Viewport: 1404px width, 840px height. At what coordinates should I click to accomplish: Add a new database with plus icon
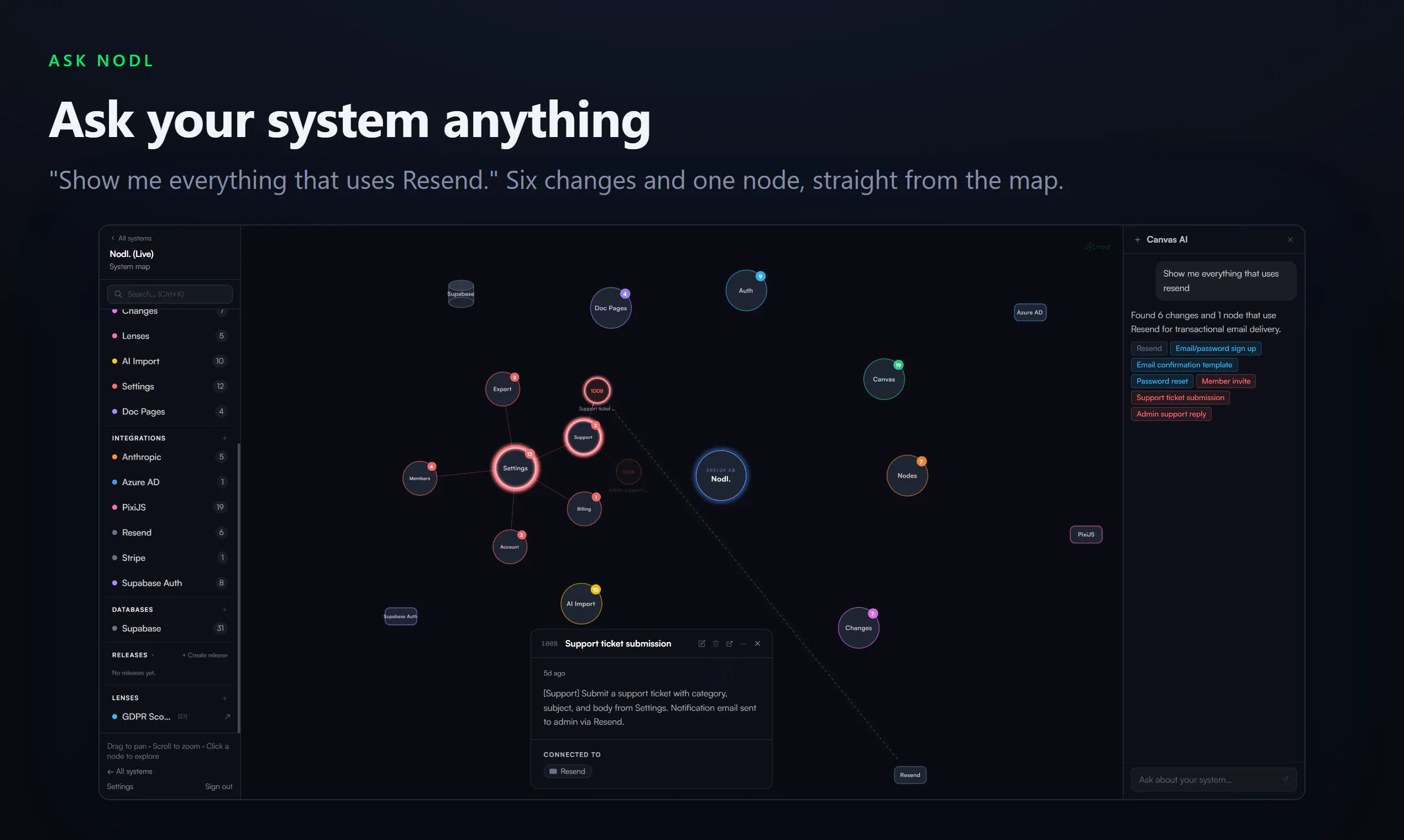225,610
